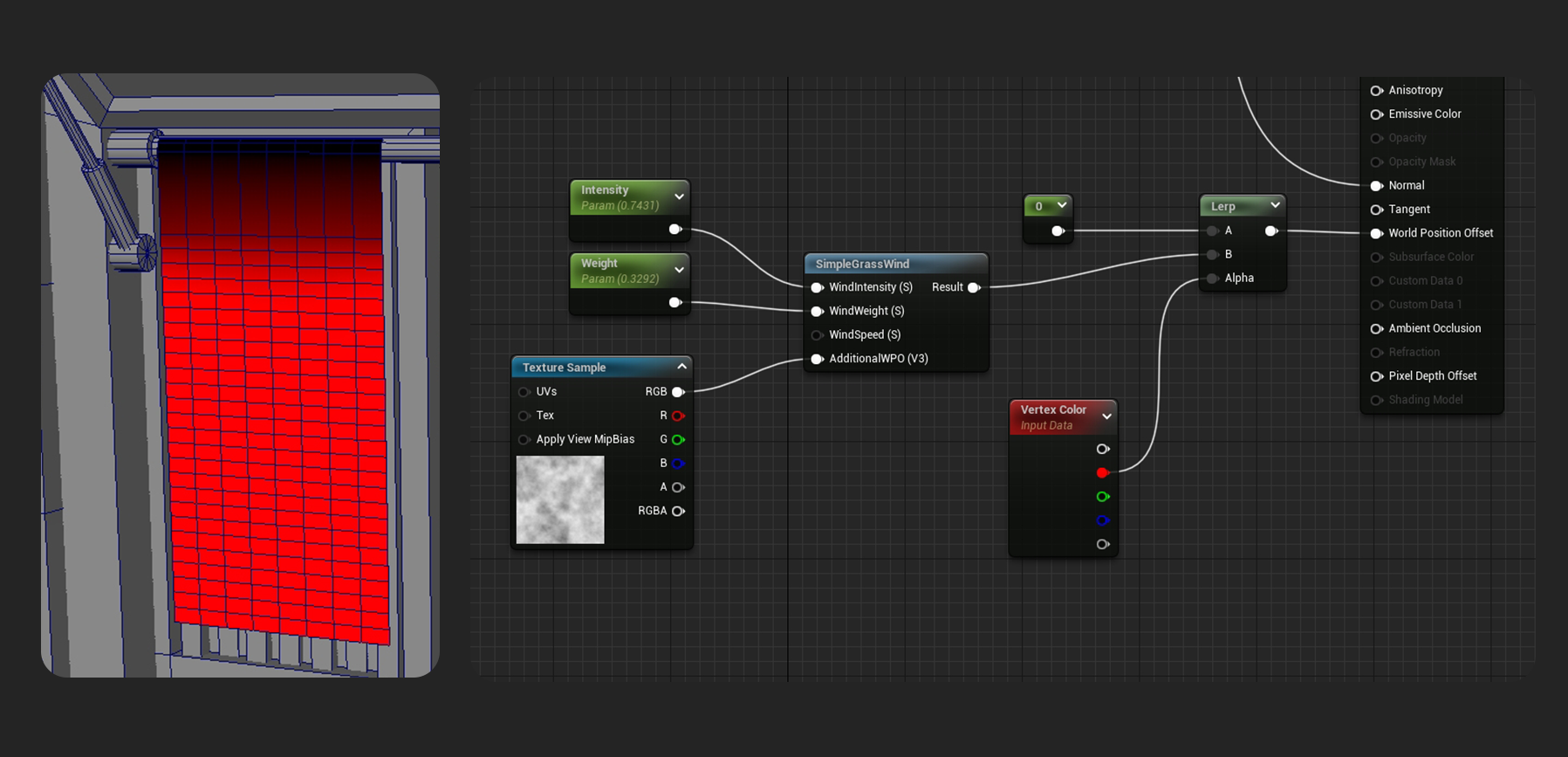Select the Vertex Color node title

coord(1053,409)
